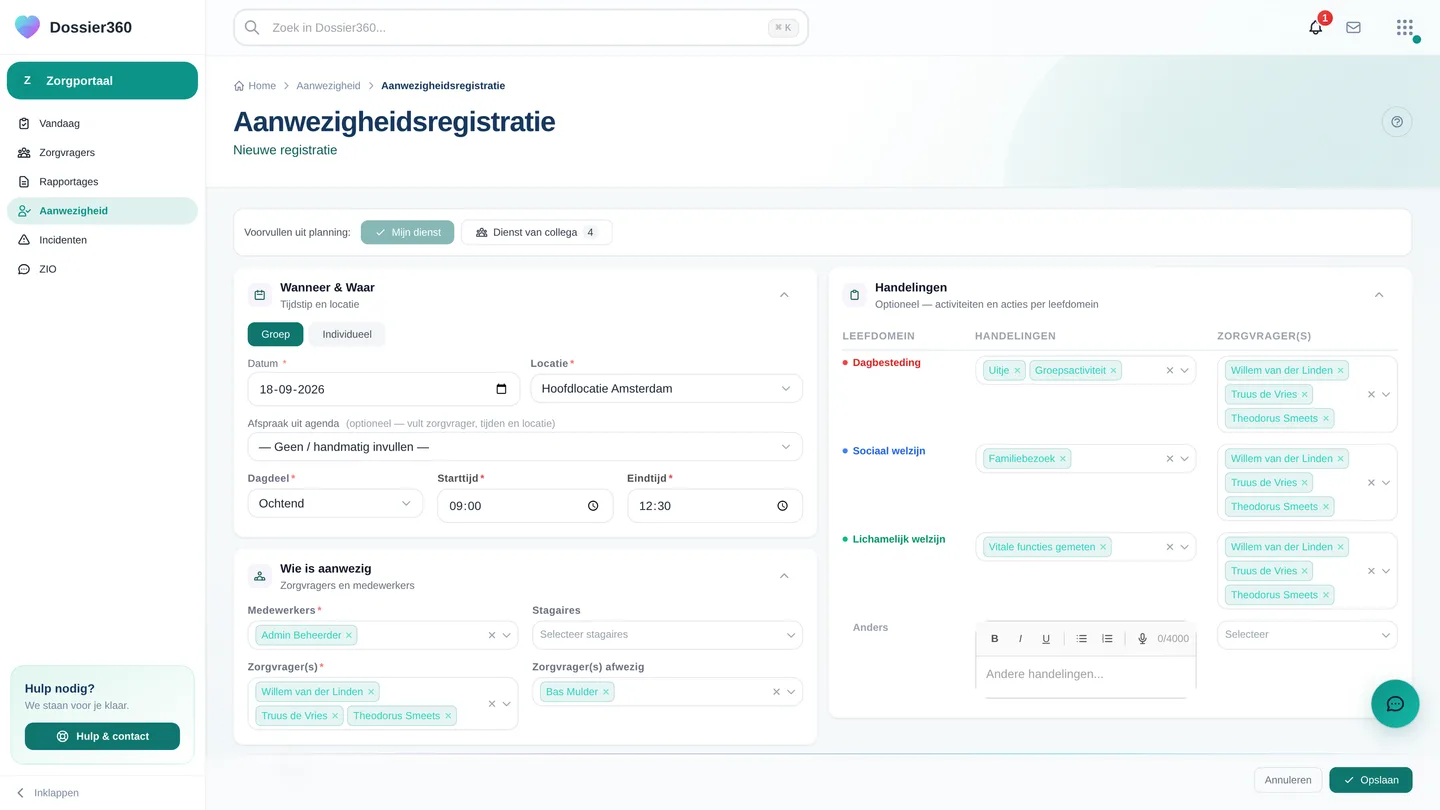Screen dimensions: 1440x810
Task: Remove Uitje tag from Dagbesteding handelingen
Action: coord(1017,371)
